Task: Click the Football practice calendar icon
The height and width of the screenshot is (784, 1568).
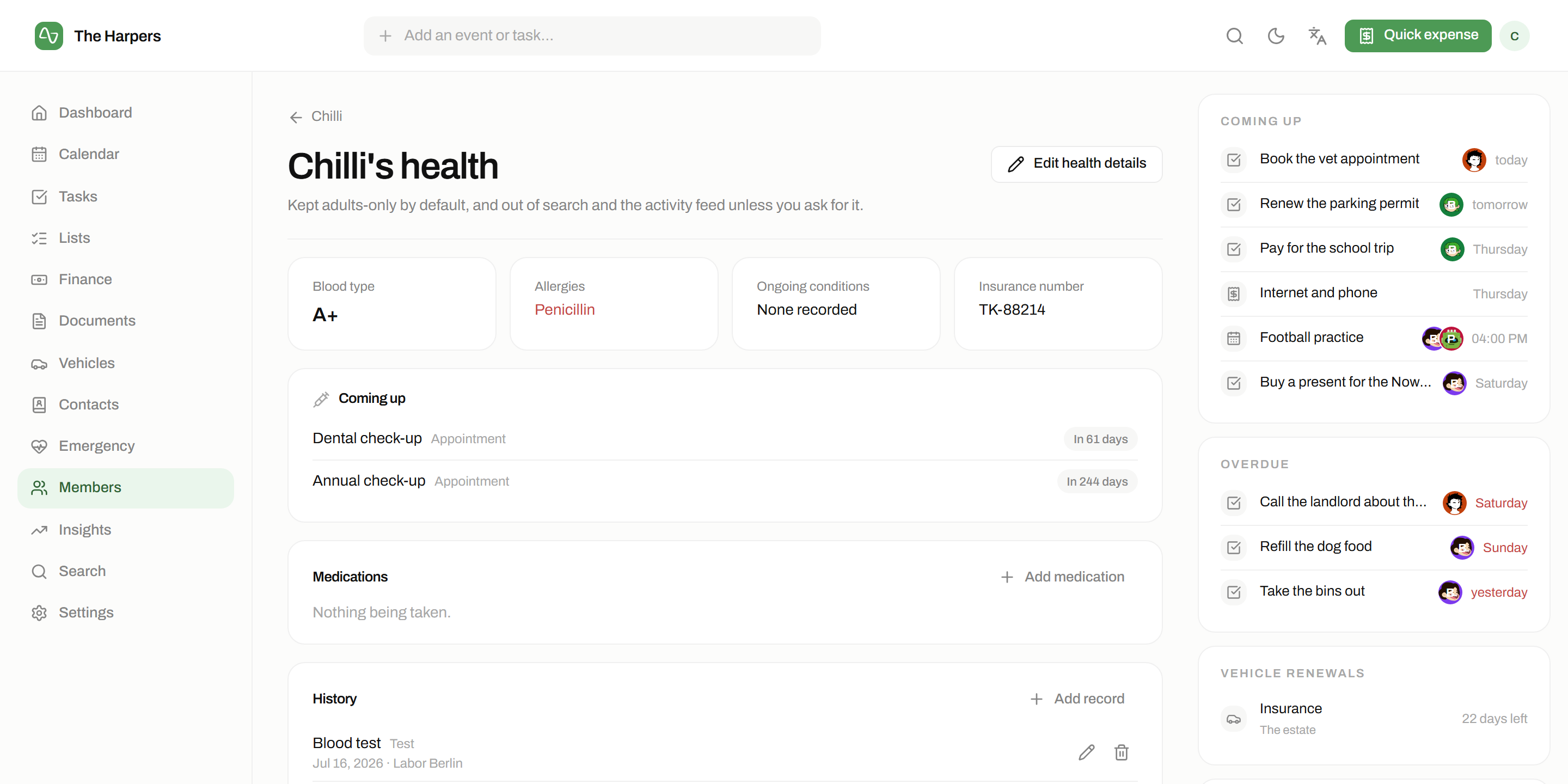Action: (1234, 339)
